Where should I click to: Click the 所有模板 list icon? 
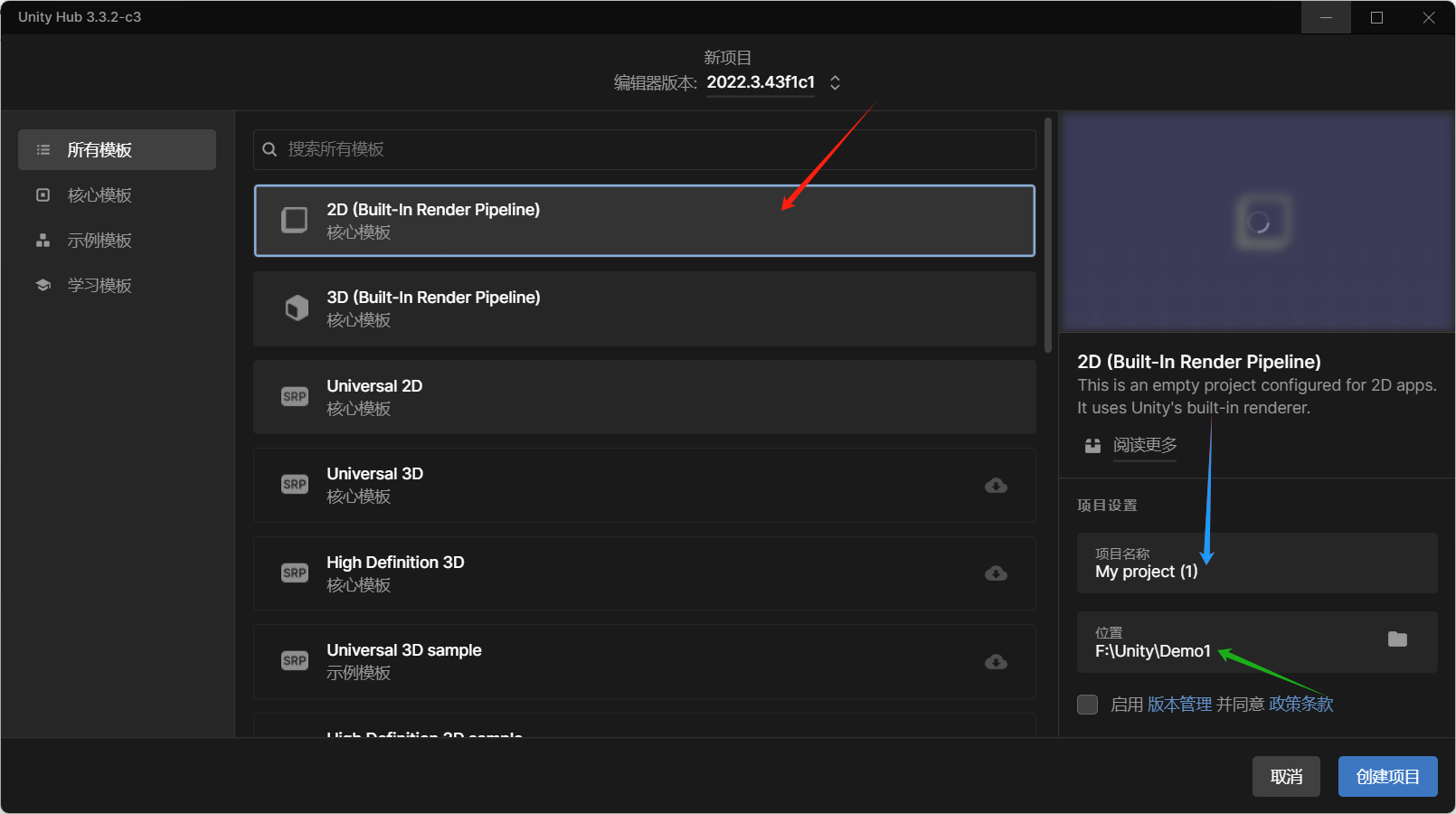[x=43, y=149]
